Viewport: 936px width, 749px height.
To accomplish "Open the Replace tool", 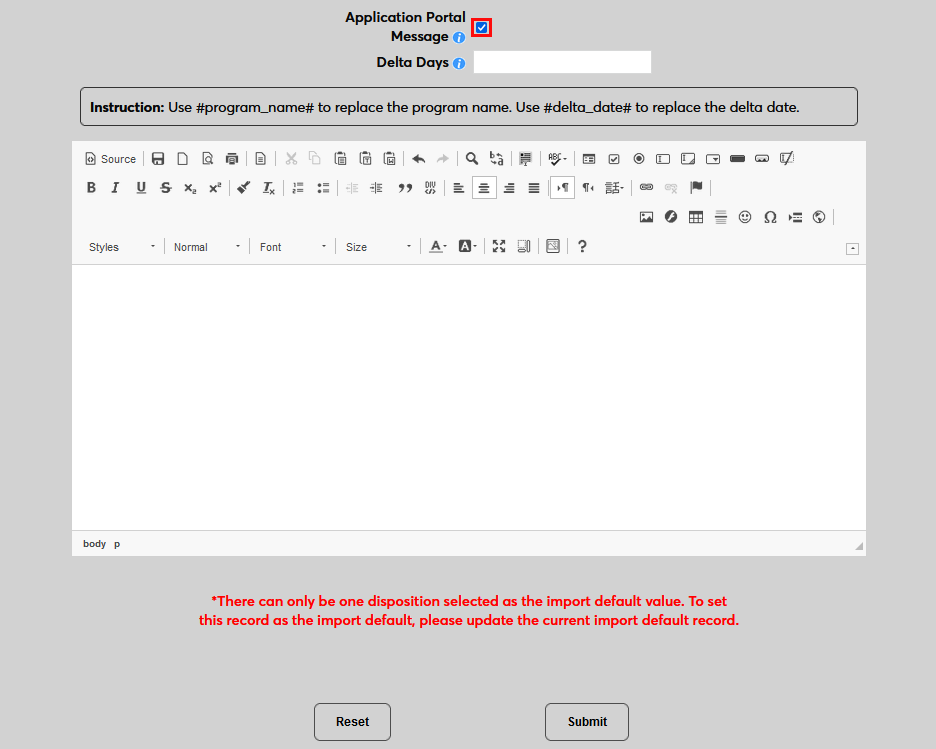I will click(x=497, y=159).
